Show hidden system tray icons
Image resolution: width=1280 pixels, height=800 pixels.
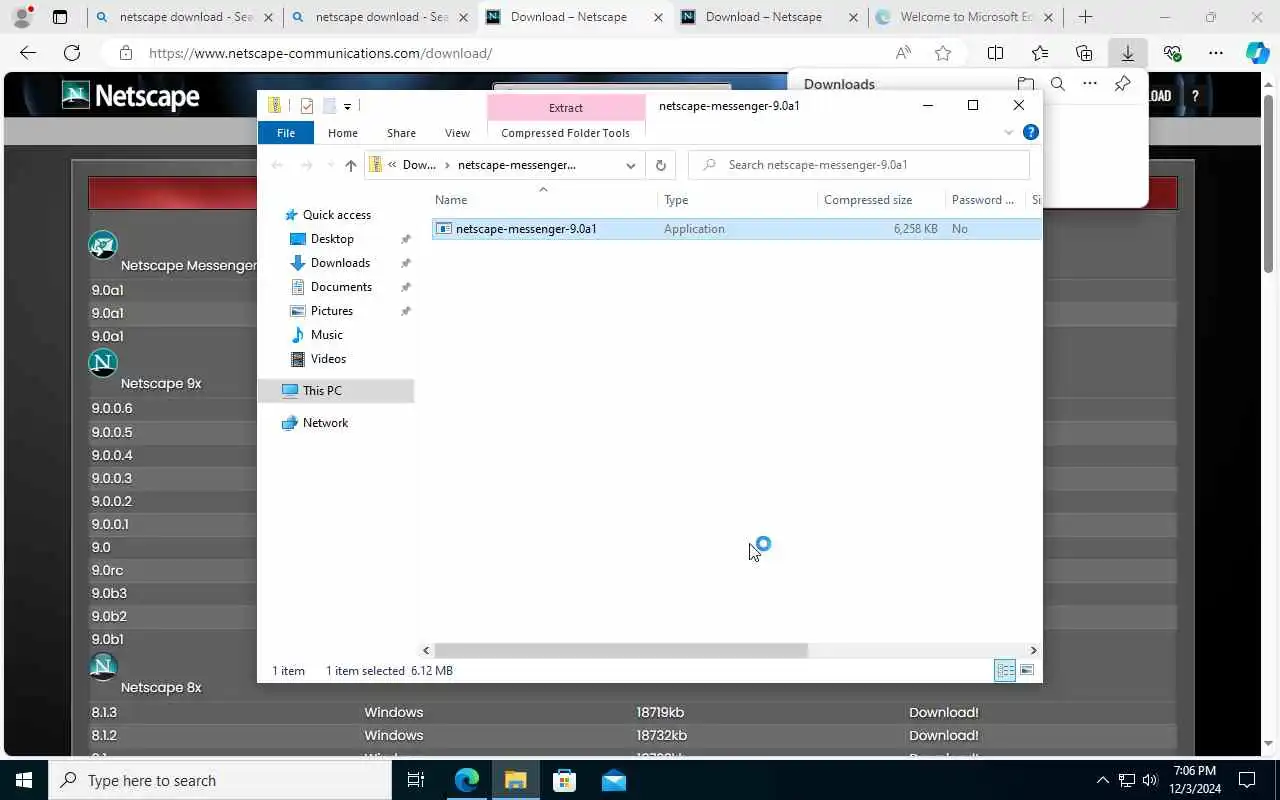1103,780
